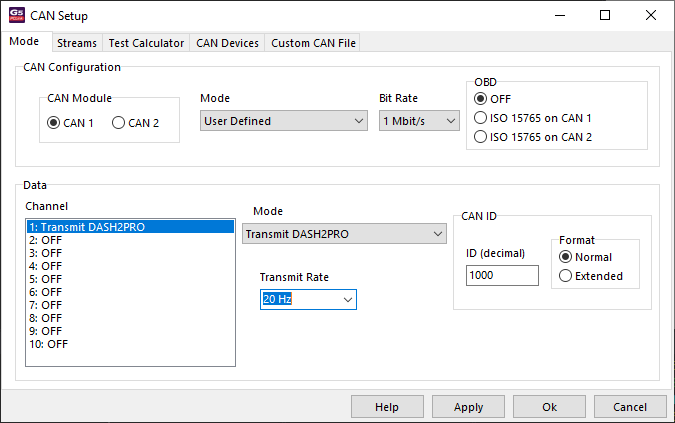Choose Normal CAN ID format

566,258
